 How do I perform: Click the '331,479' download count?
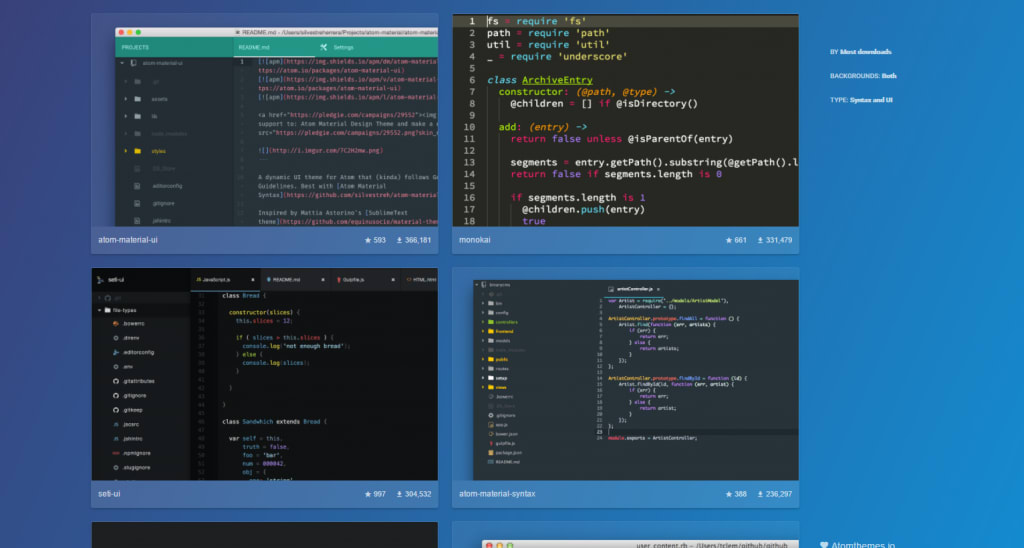pos(779,240)
